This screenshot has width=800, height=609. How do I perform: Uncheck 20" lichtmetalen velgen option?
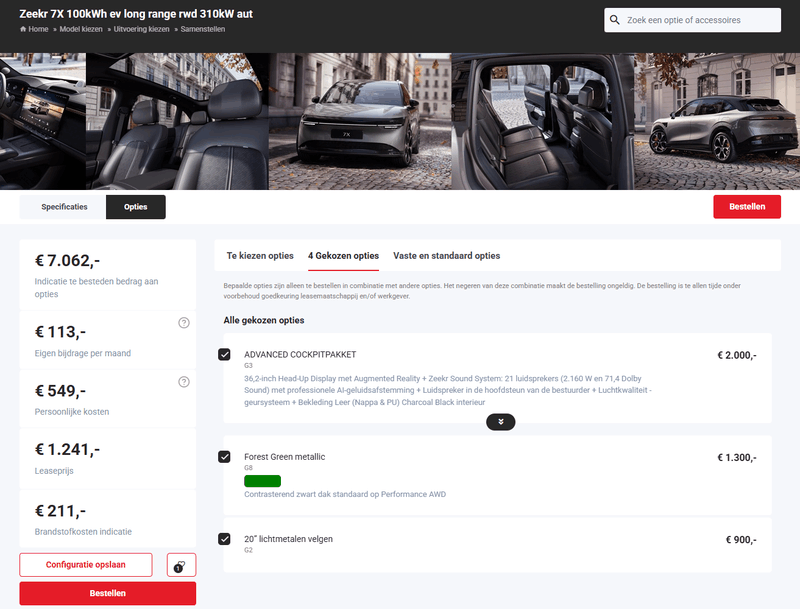coord(224,539)
